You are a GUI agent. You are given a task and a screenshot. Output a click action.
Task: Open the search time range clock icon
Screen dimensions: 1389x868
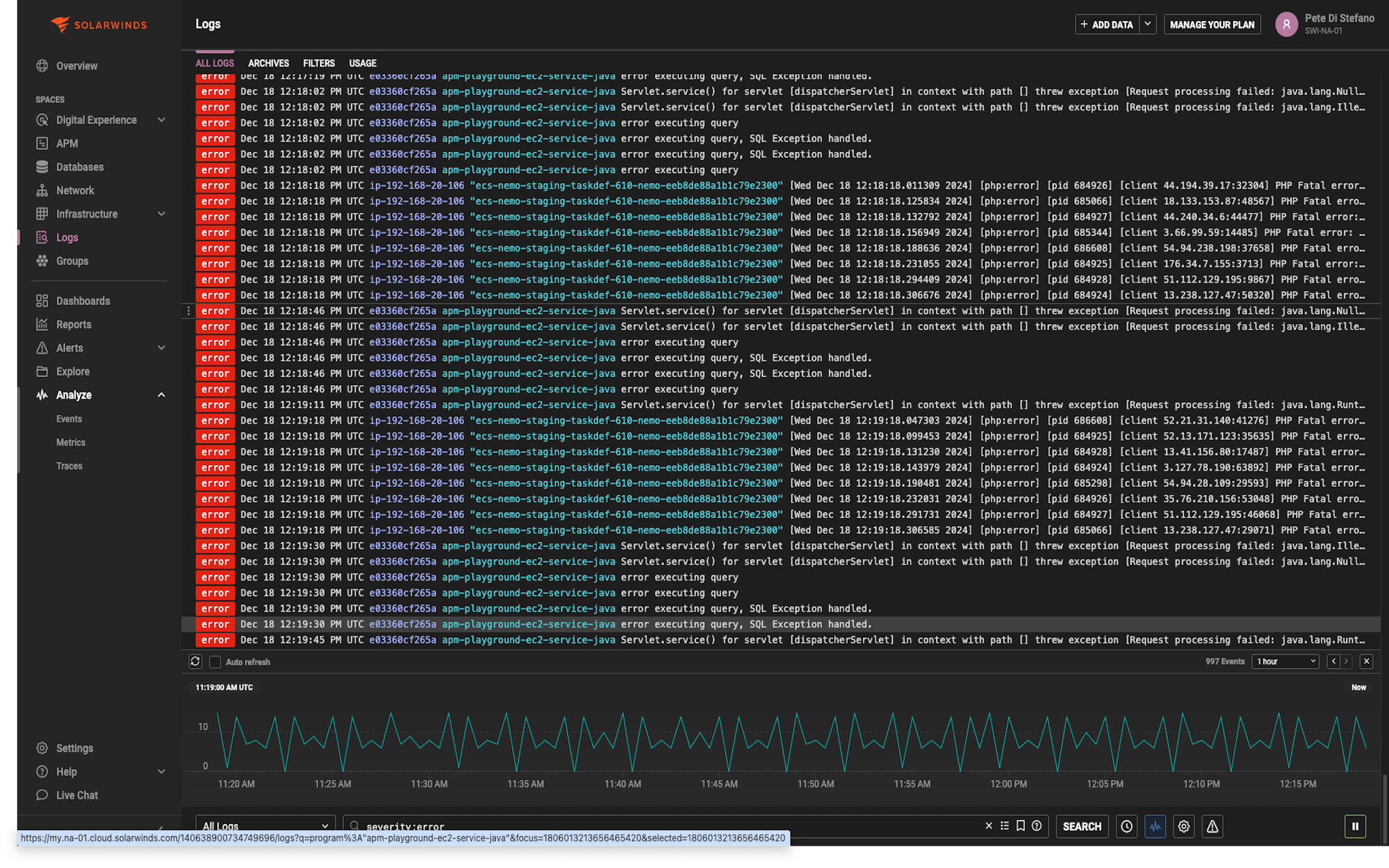[x=1127, y=826]
